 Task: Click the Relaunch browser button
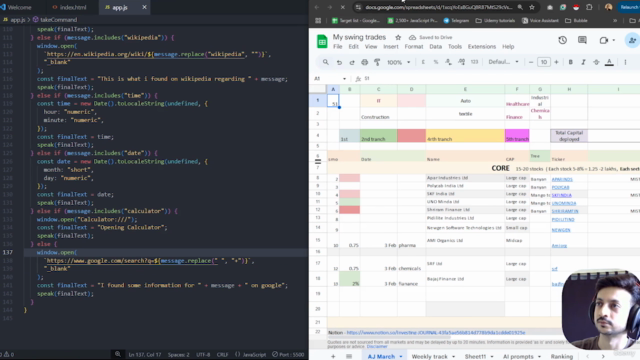click(x=629, y=7)
